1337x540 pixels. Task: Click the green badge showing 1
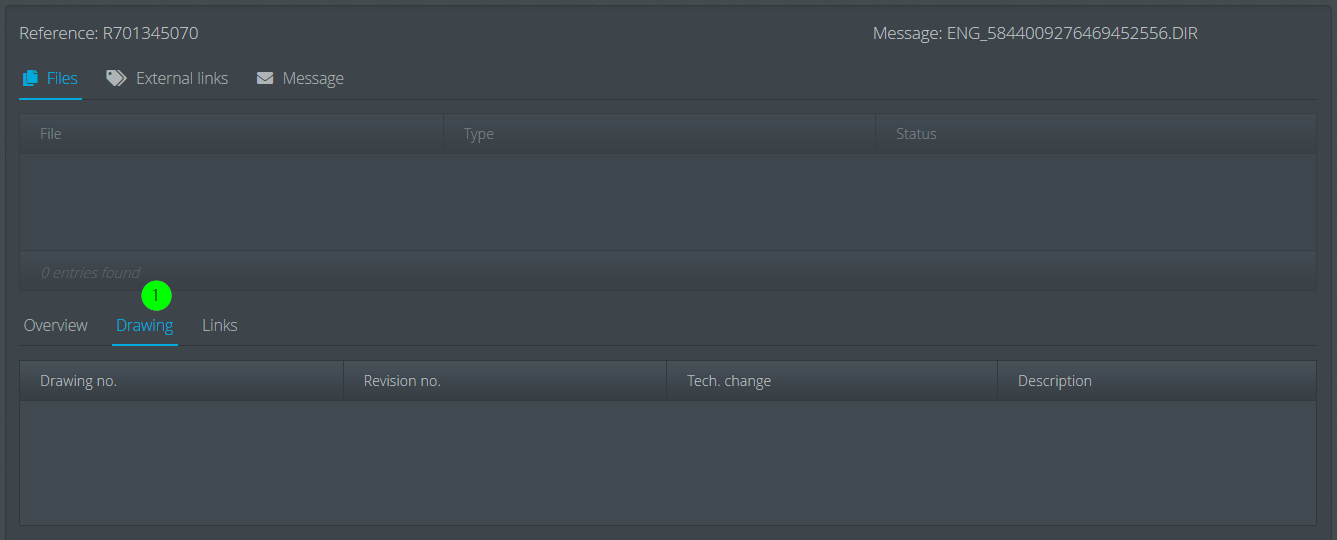tap(156, 296)
